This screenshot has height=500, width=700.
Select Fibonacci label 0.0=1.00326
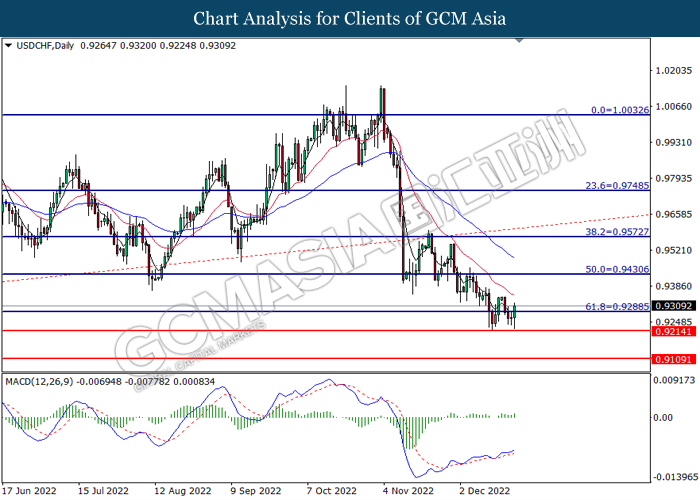[x=620, y=110]
